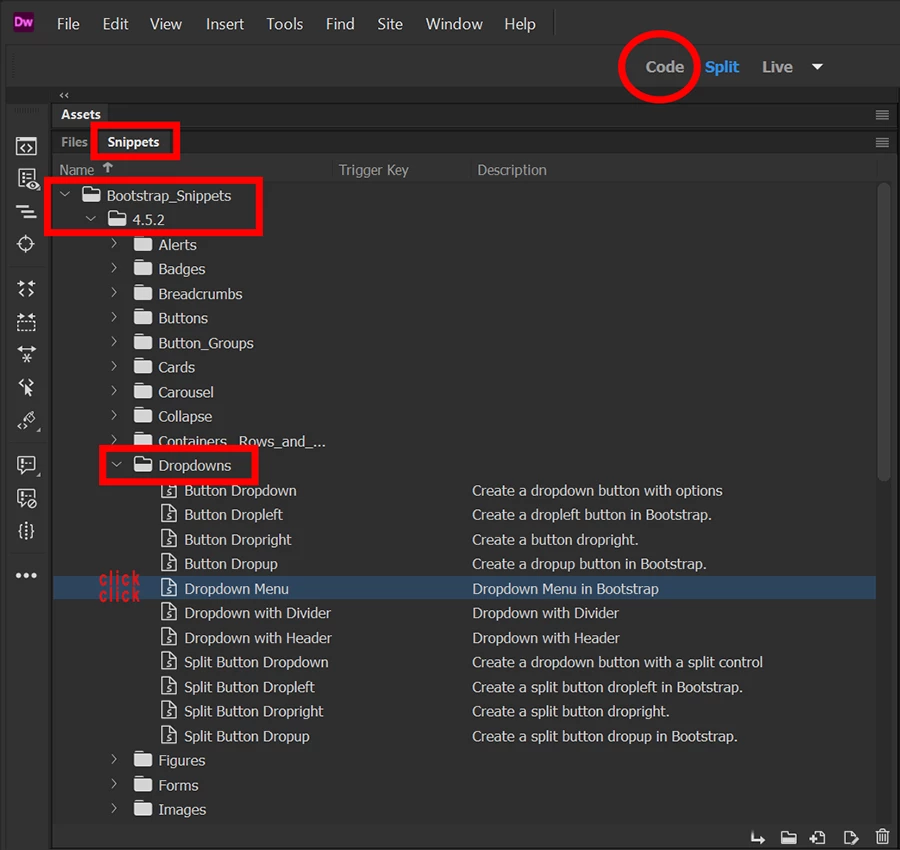Click the Collapse Full Tag arrows icon
The image size is (900, 850).
(26, 289)
